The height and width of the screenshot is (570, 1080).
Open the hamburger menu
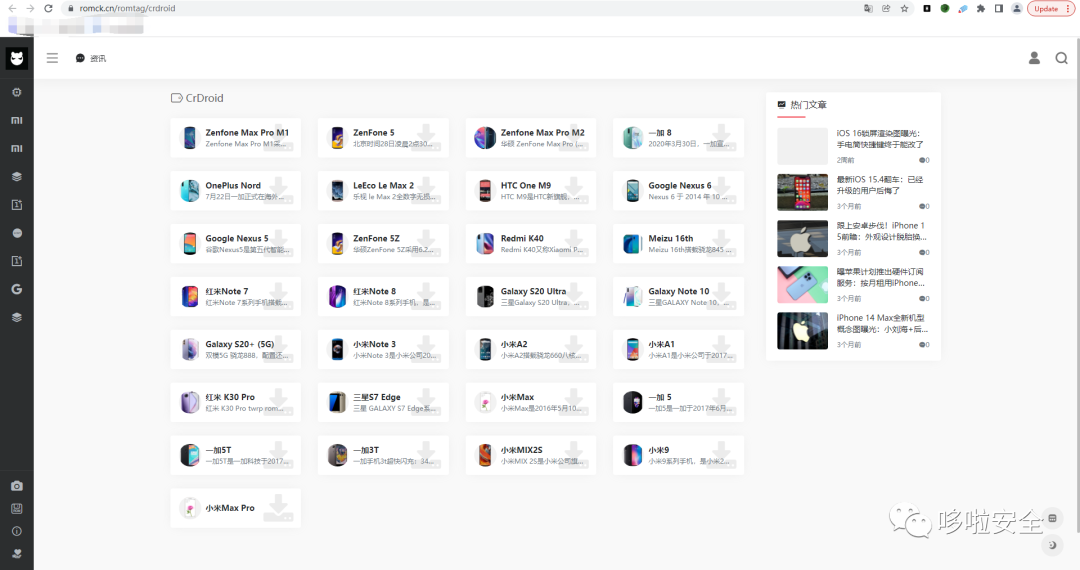pos(52,59)
